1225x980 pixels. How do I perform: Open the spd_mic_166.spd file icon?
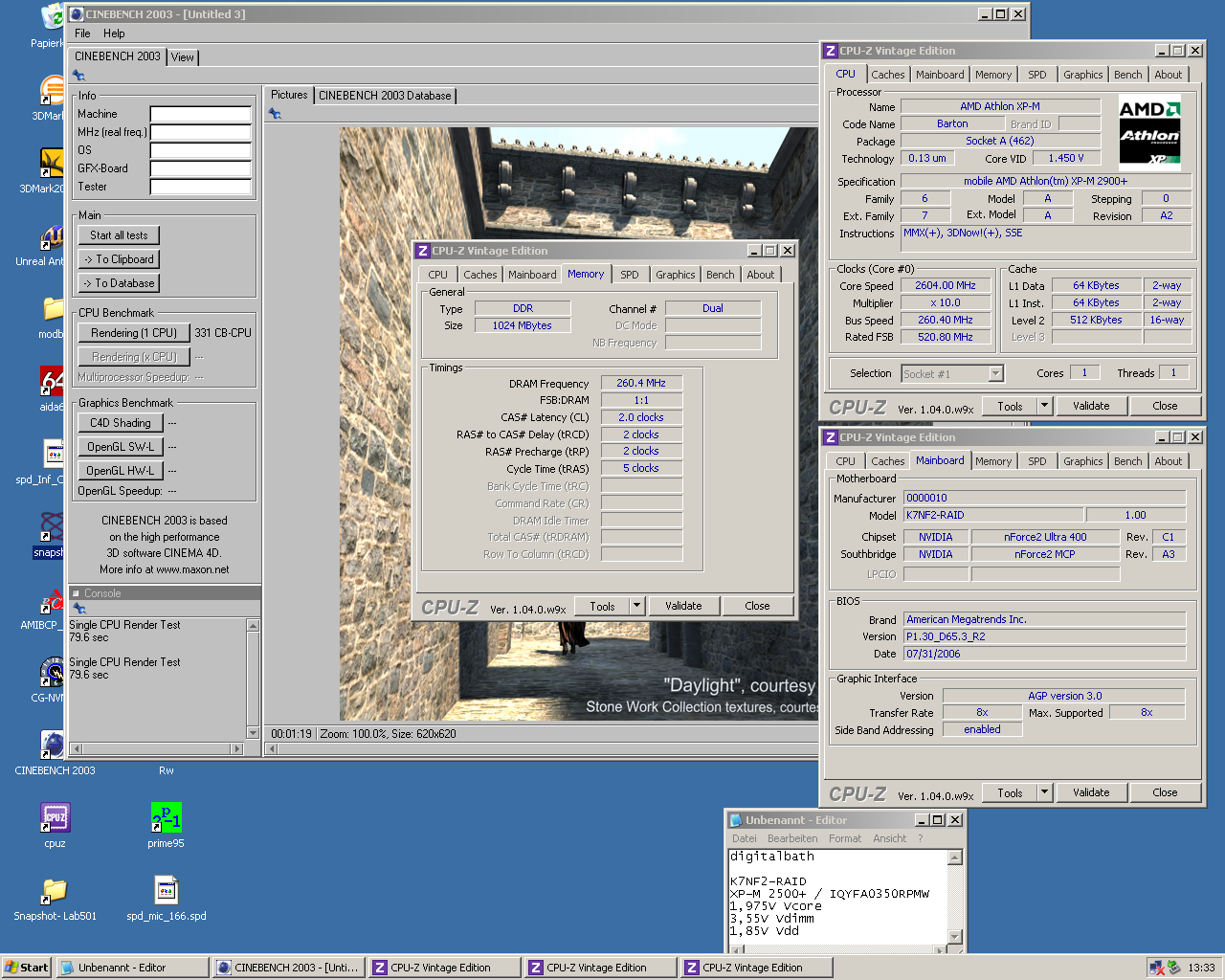(166, 891)
